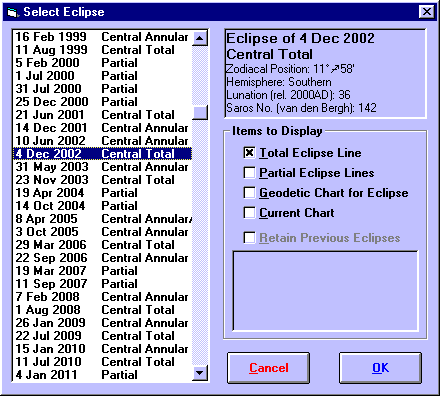Select the 10 Jun 2002 Central Annular eclipse

pos(102,141)
